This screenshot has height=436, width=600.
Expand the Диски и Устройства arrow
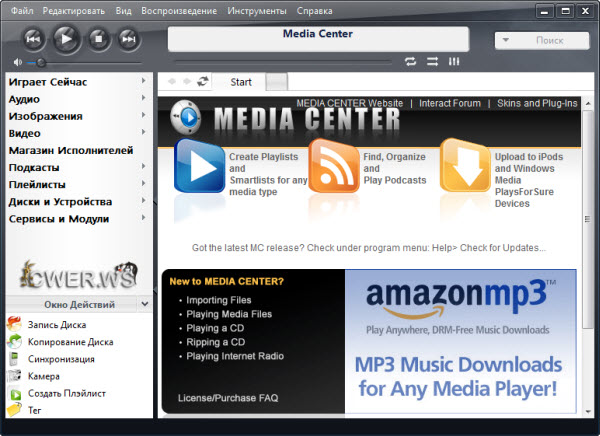click(143, 201)
